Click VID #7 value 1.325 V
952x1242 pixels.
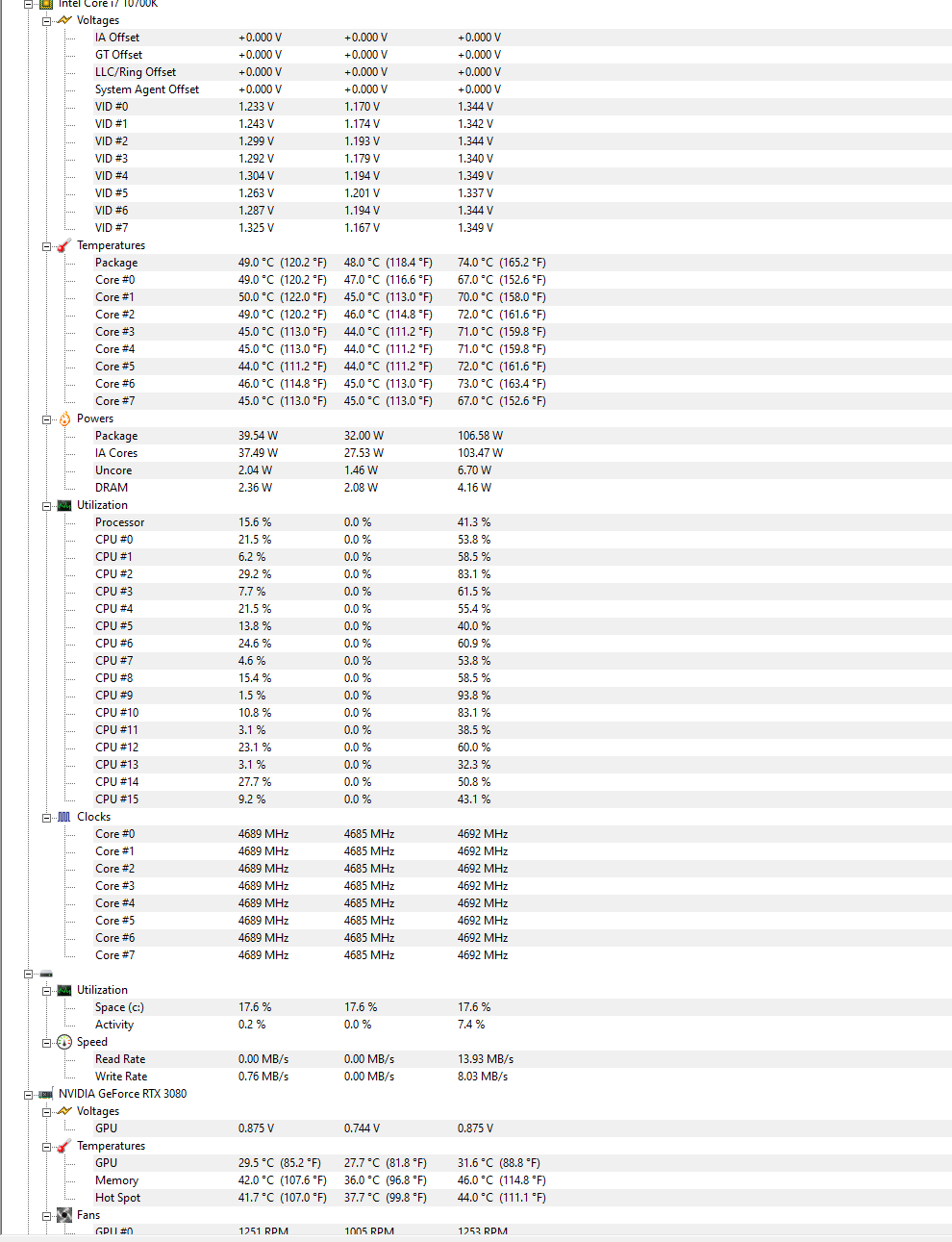click(256, 228)
